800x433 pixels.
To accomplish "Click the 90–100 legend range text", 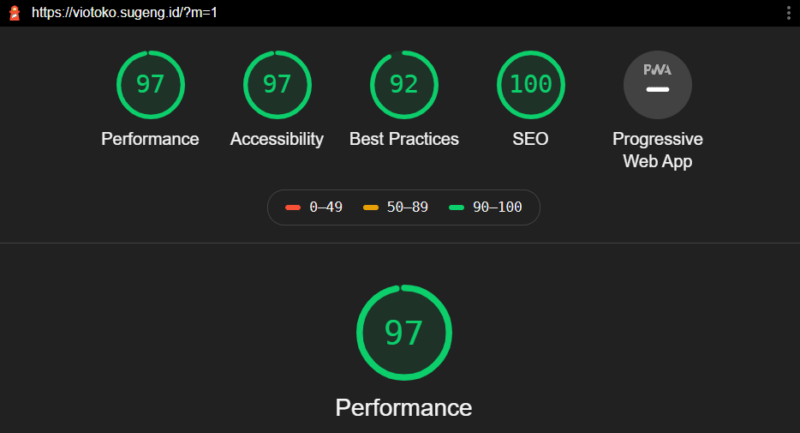I will pyautogui.click(x=497, y=207).
